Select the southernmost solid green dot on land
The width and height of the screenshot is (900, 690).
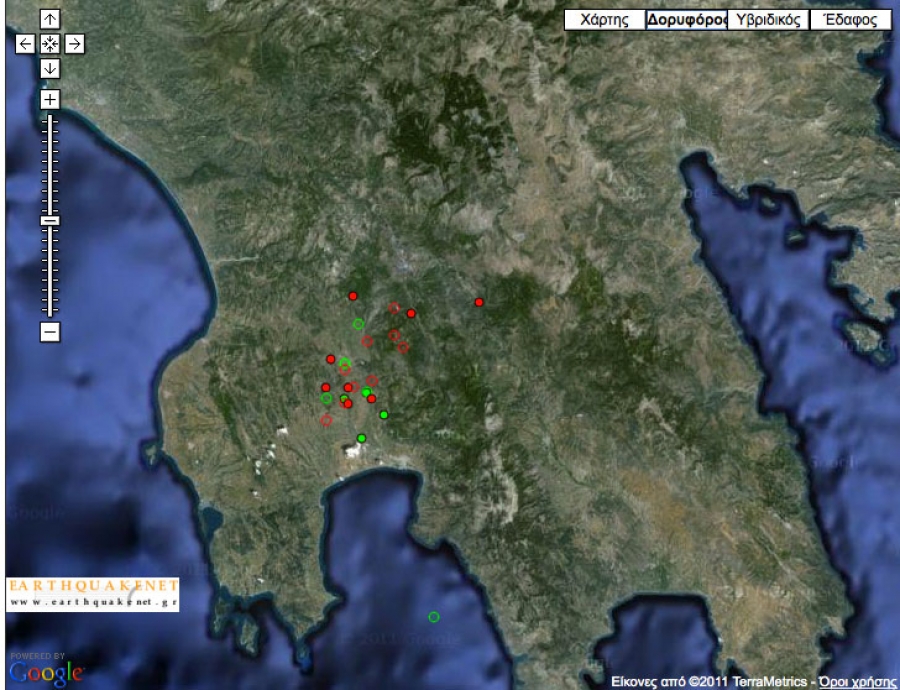(362, 438)
